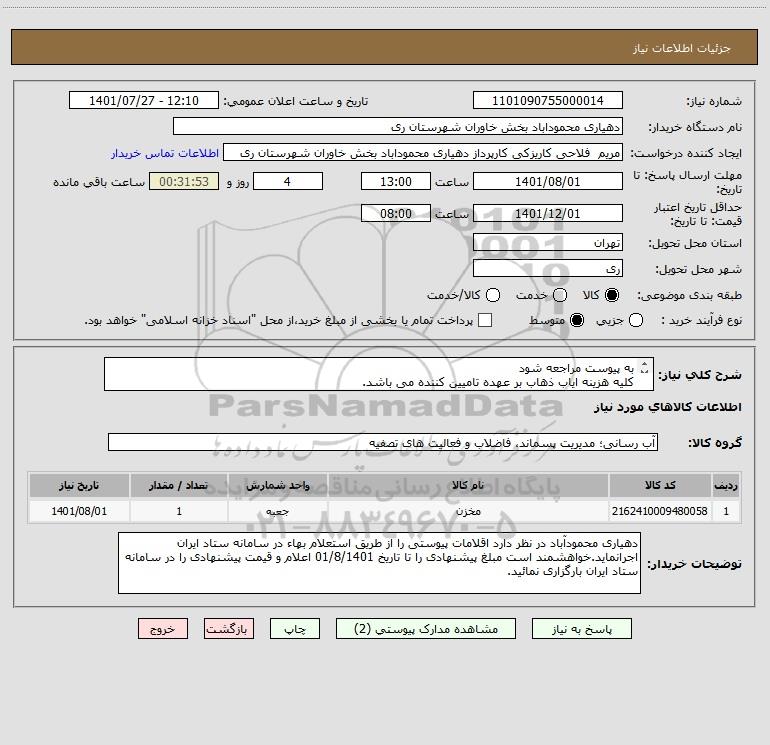Click the استان محل تحویل field تهران
The width and height of the screenshot is (770, 745).
tap(548, 243)
